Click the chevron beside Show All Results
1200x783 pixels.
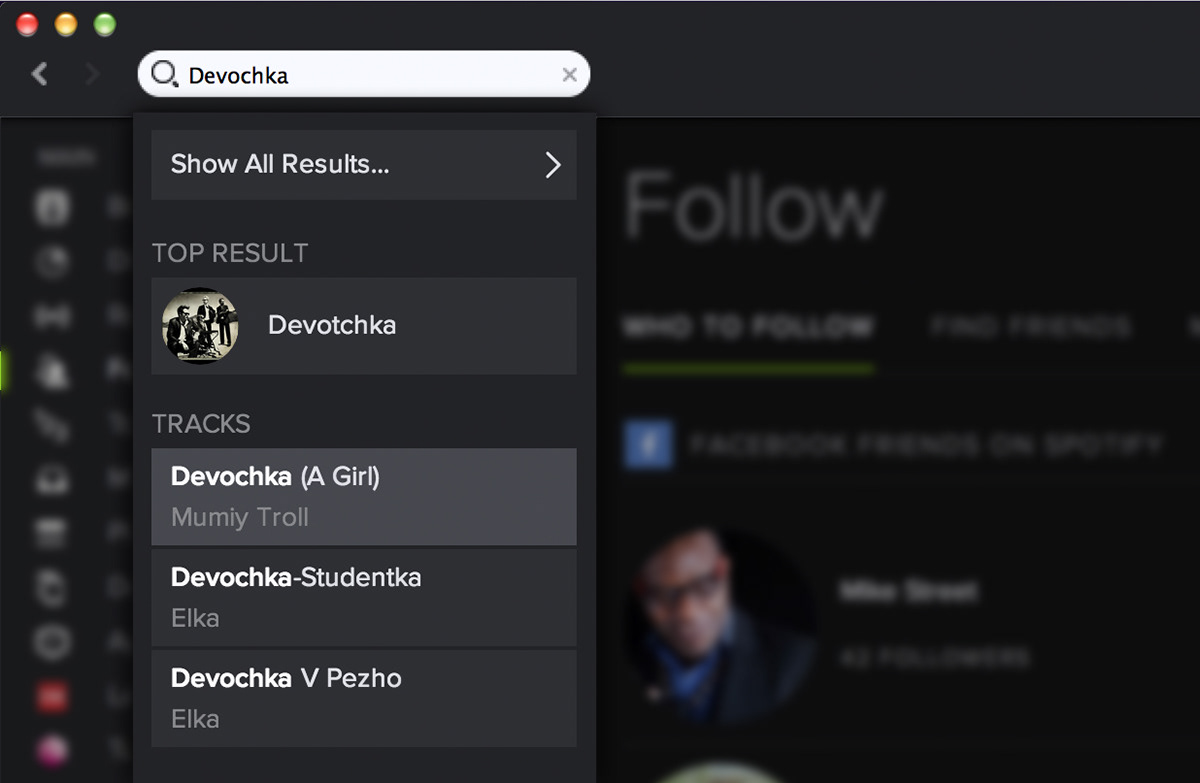click(552, 165)
